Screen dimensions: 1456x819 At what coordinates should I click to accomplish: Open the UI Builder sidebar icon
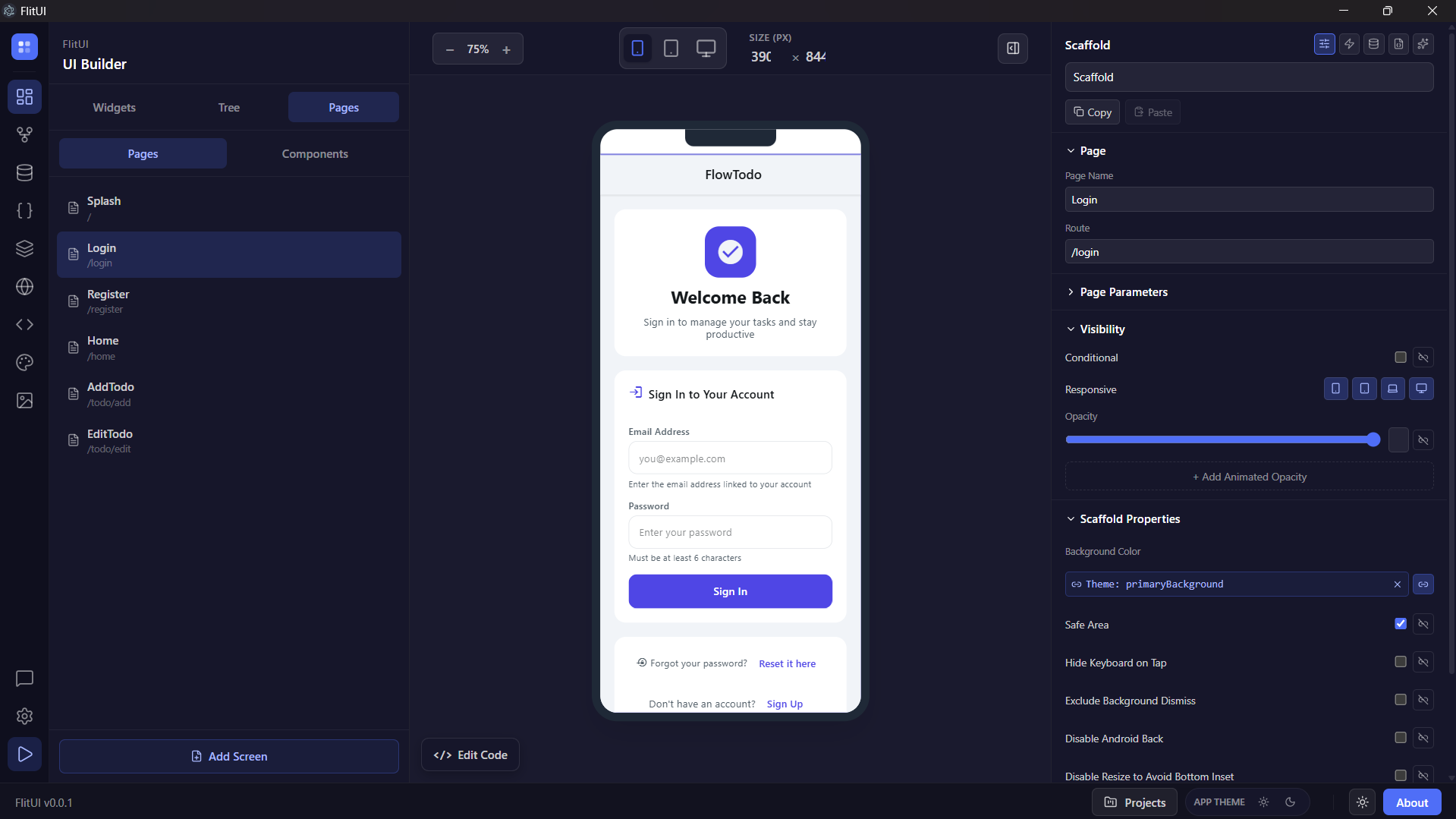(x=24, y=96)
